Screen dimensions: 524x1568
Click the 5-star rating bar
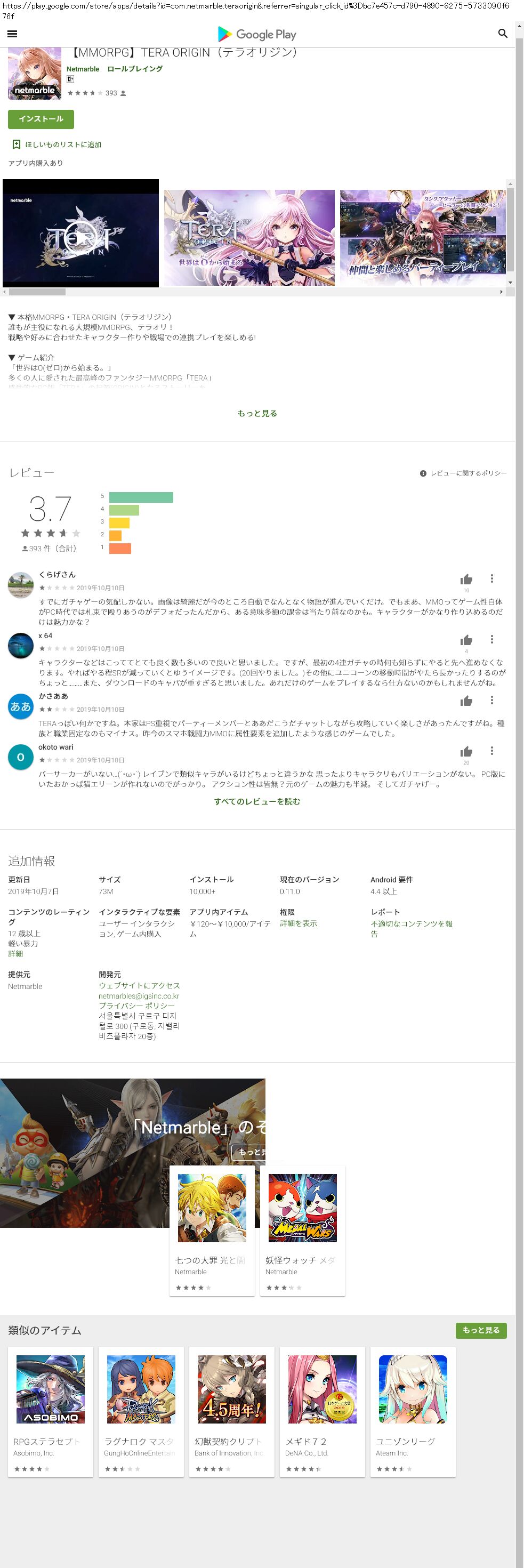(141, 497)
